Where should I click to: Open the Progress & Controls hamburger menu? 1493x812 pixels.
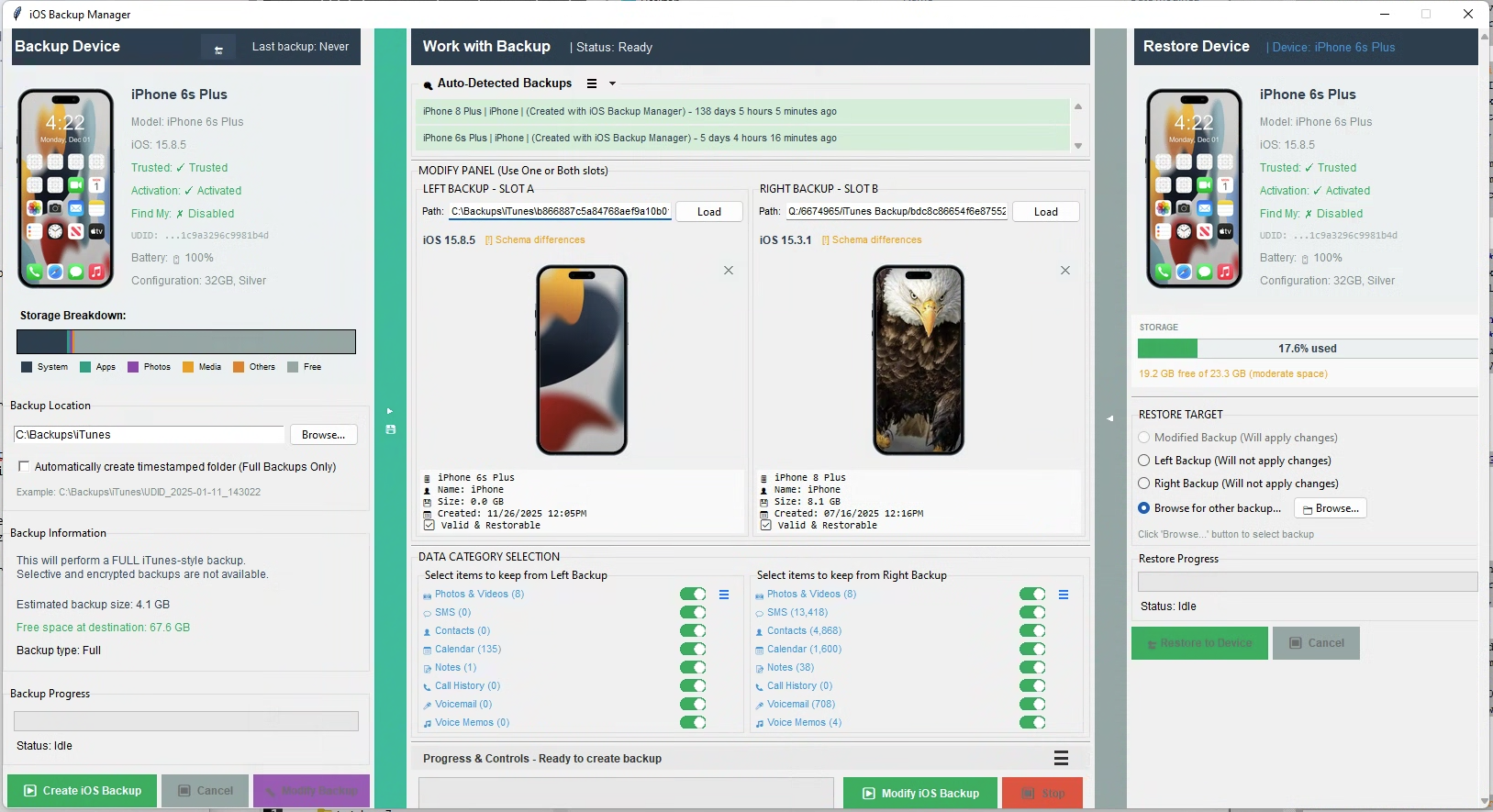pos(1061,758)
